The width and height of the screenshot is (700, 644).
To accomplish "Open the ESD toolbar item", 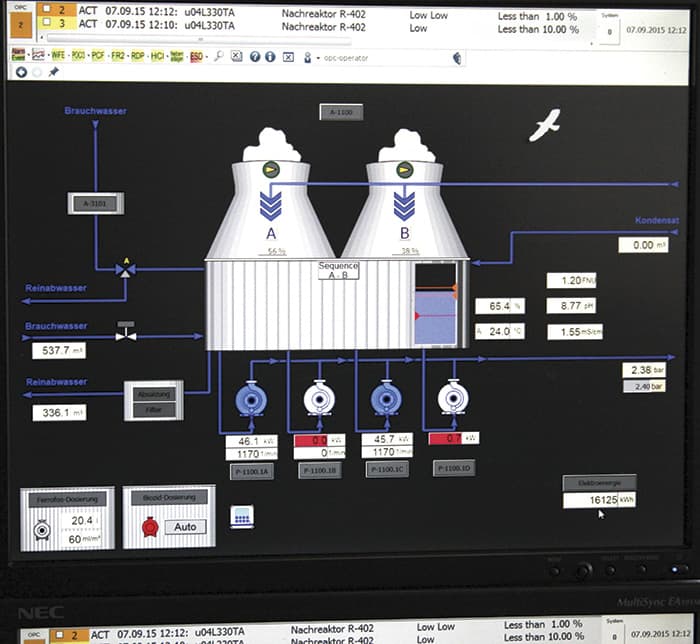I will (195, 56).
